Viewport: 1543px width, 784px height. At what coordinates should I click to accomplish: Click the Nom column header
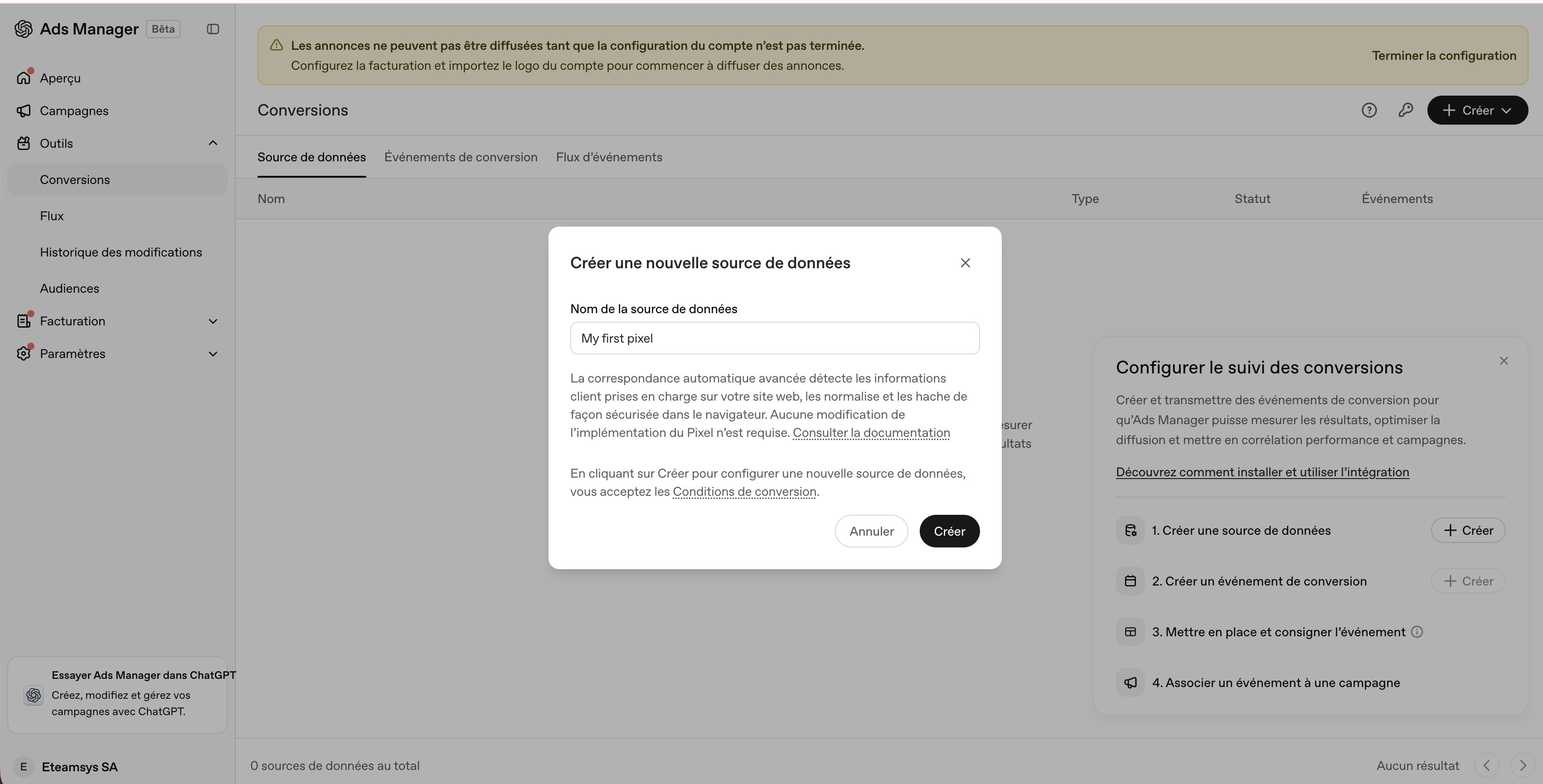point(271,199)
